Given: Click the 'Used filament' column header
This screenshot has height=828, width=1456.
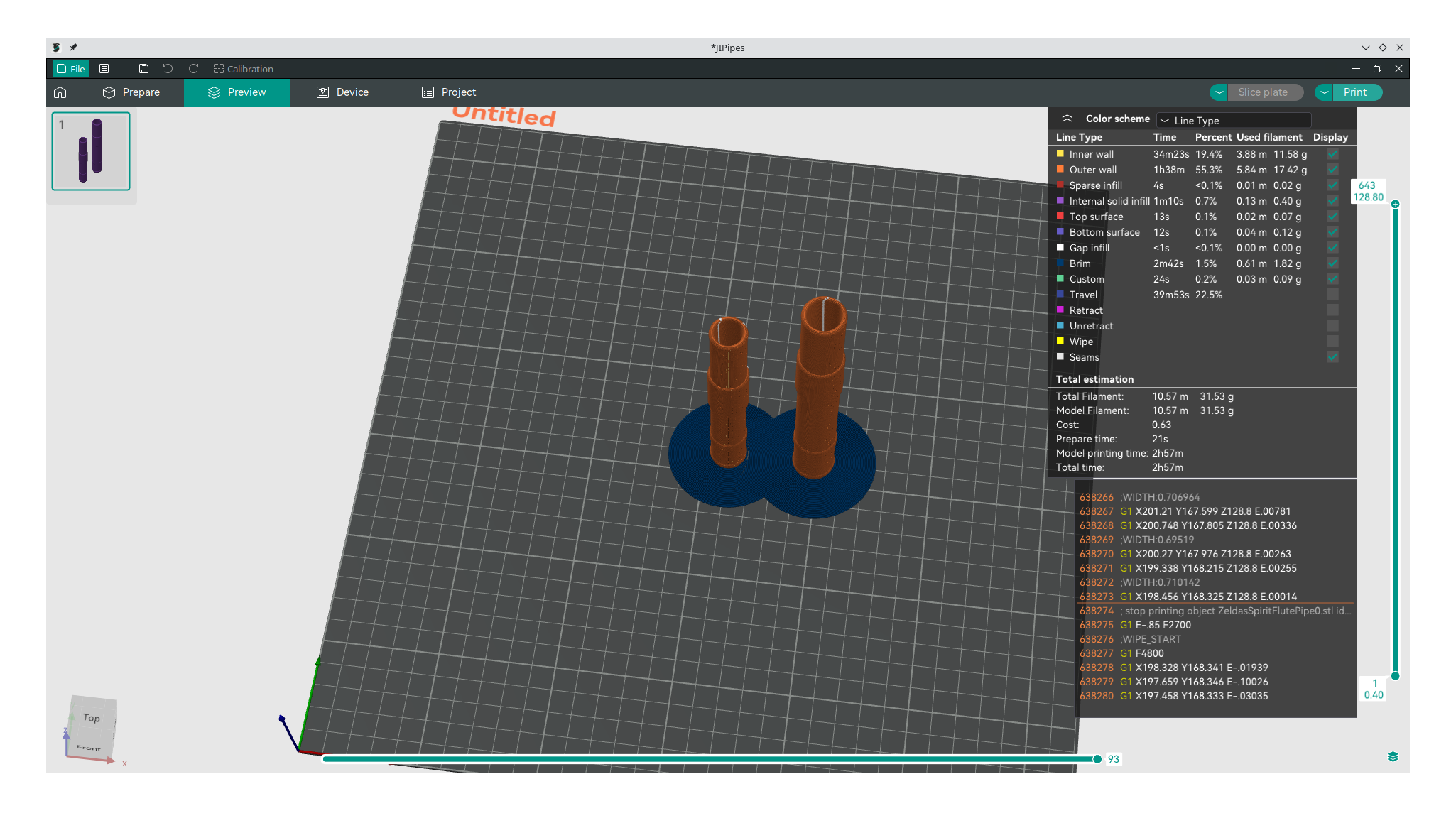Looking at the screenshot, I should coord(1269,137).
